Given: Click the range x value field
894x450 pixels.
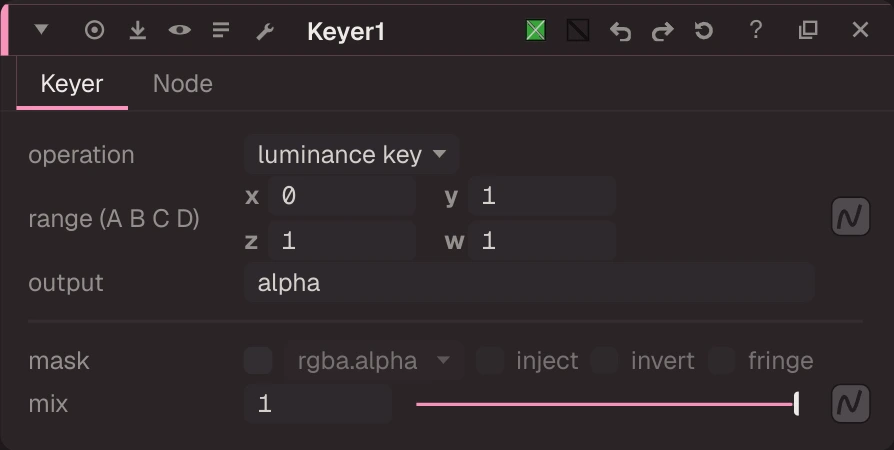Looking at the screenshot, I should coord(342,196).
